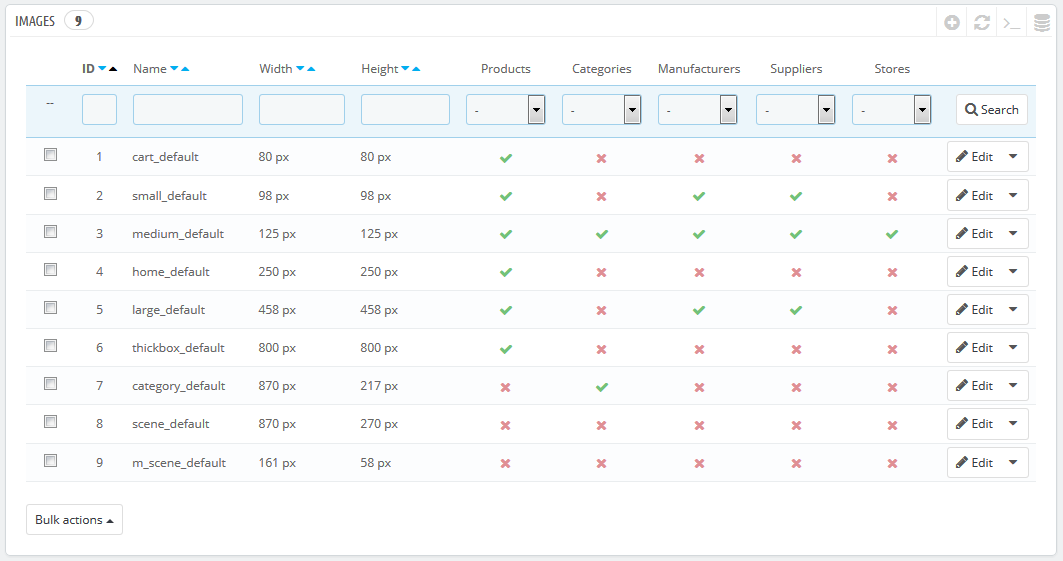Open action caret next to cart_default Edit

[x=1013, y=157]
